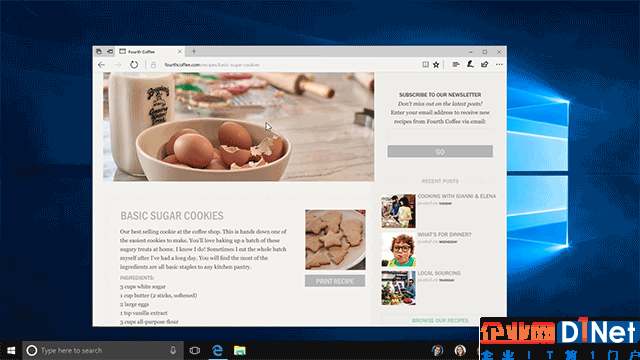Click the second pinned contact on taskbar
Viewport: 640px width, 360px height.
coord(460,350)
